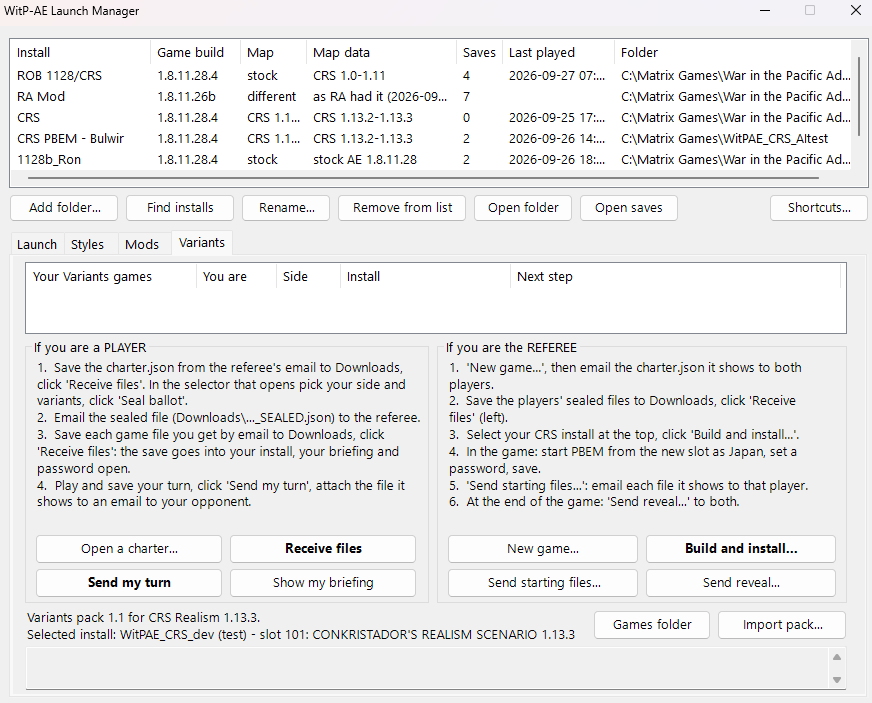The image size is (872, 703).
Task: Click the log box scroll up arrow
Action: (836, 657)
